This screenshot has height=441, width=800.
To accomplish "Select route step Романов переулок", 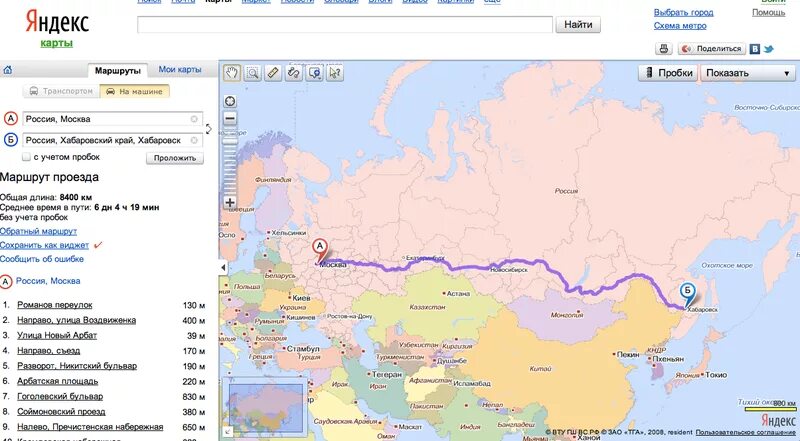I will click(55, 305).
